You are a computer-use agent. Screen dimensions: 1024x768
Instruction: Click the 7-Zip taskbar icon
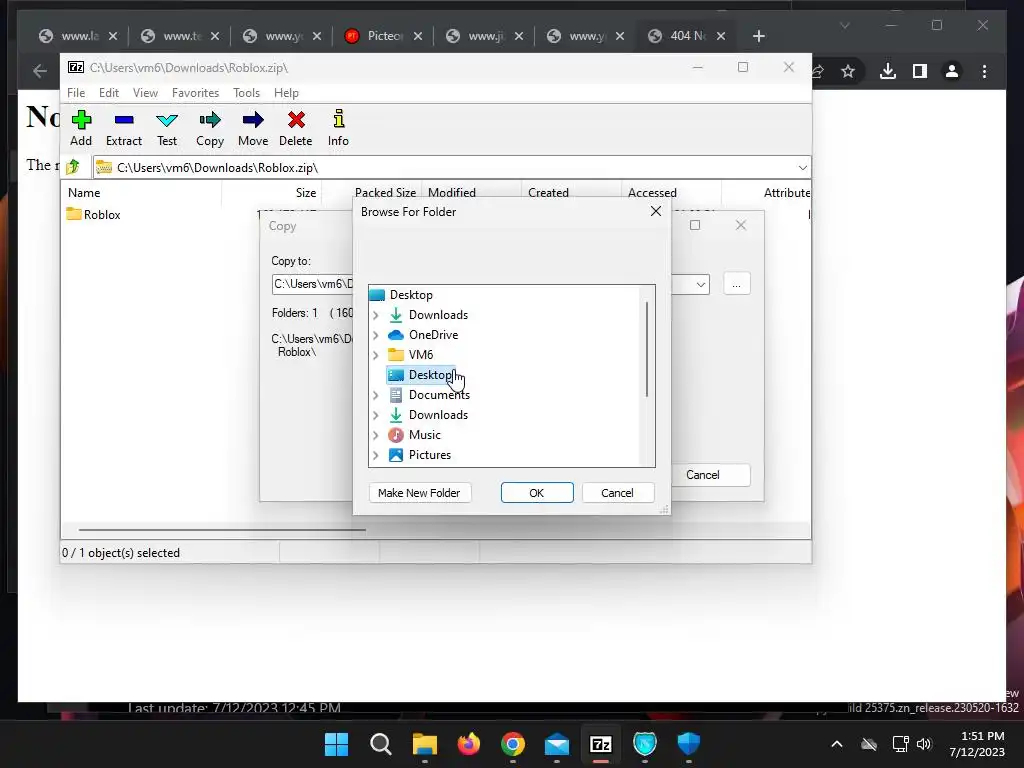601,744
